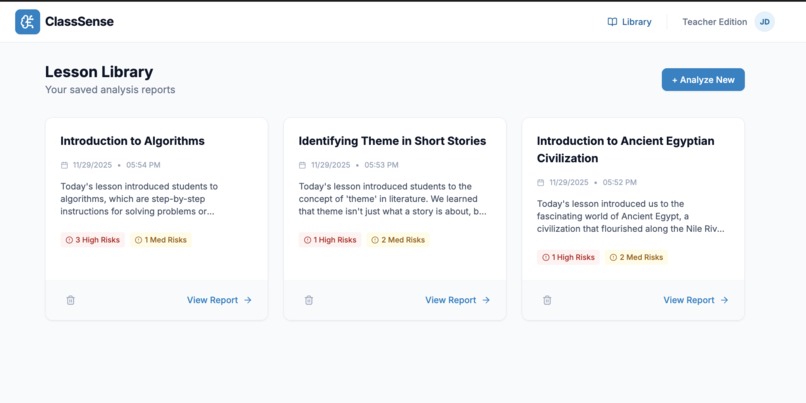
Task: Click calendar icon on Ancient Egyptian card
Action: pyautogui.click(x=541, y=183)
